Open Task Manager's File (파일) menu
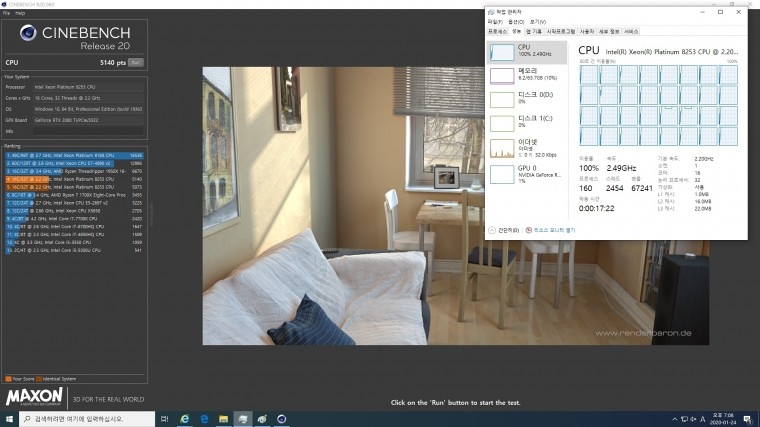The height and width of the screenshot is (427, 760). click(495, 22)
